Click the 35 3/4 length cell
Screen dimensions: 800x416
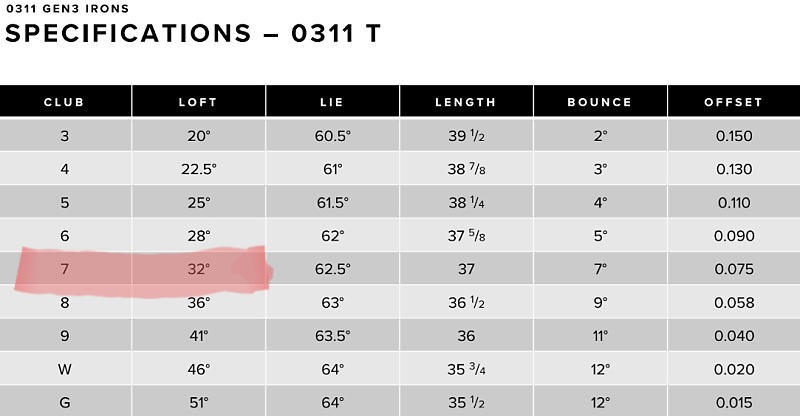465,369
